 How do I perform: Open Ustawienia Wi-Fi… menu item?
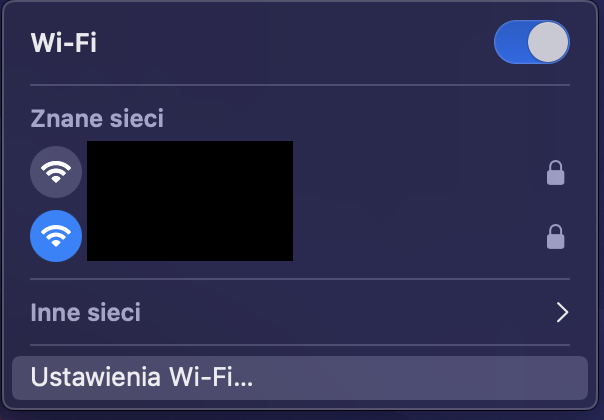300,378
